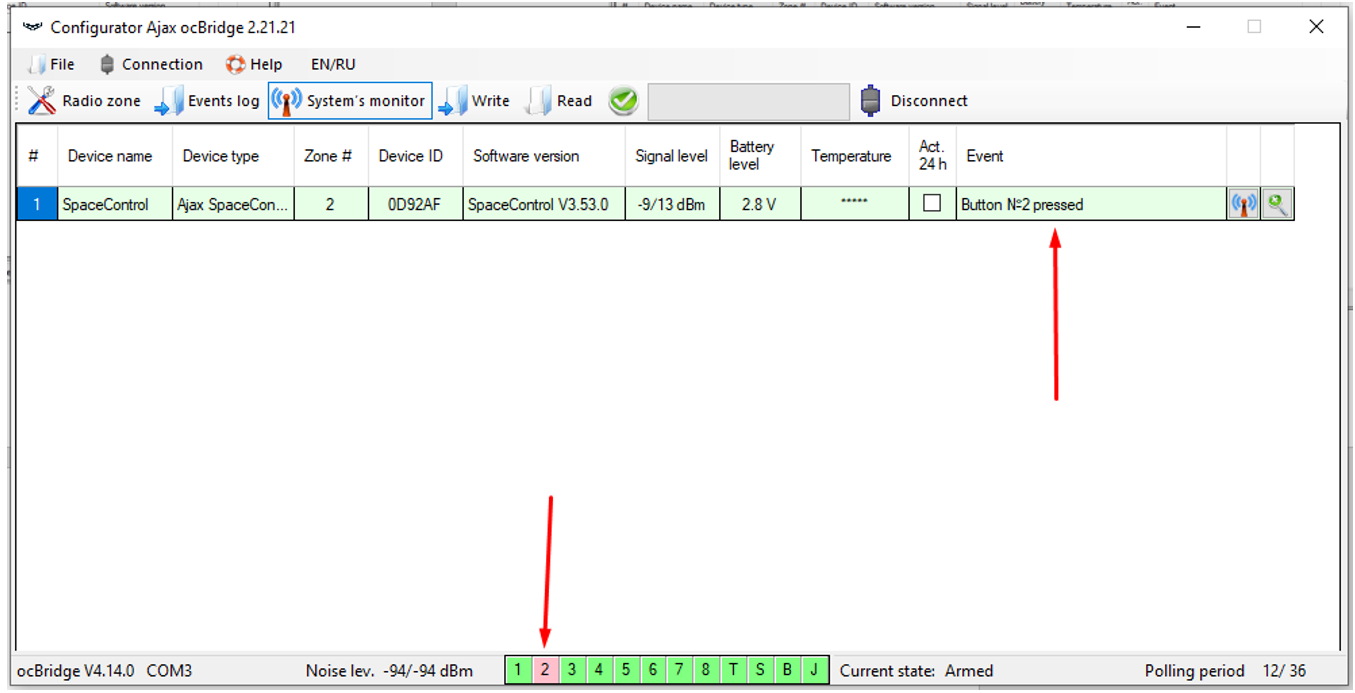
Task: Click the Write settings button
Action: tap(474, 101)
